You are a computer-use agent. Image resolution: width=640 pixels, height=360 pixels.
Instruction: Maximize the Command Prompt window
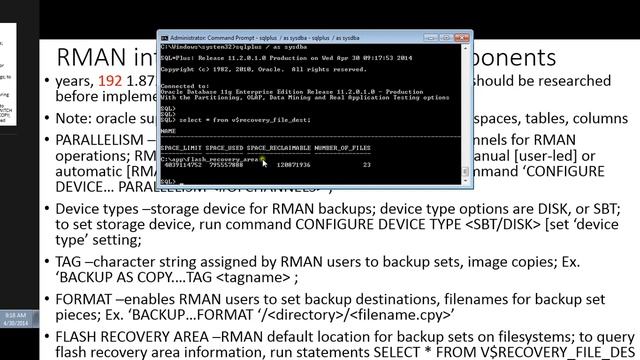coord(446,38)
